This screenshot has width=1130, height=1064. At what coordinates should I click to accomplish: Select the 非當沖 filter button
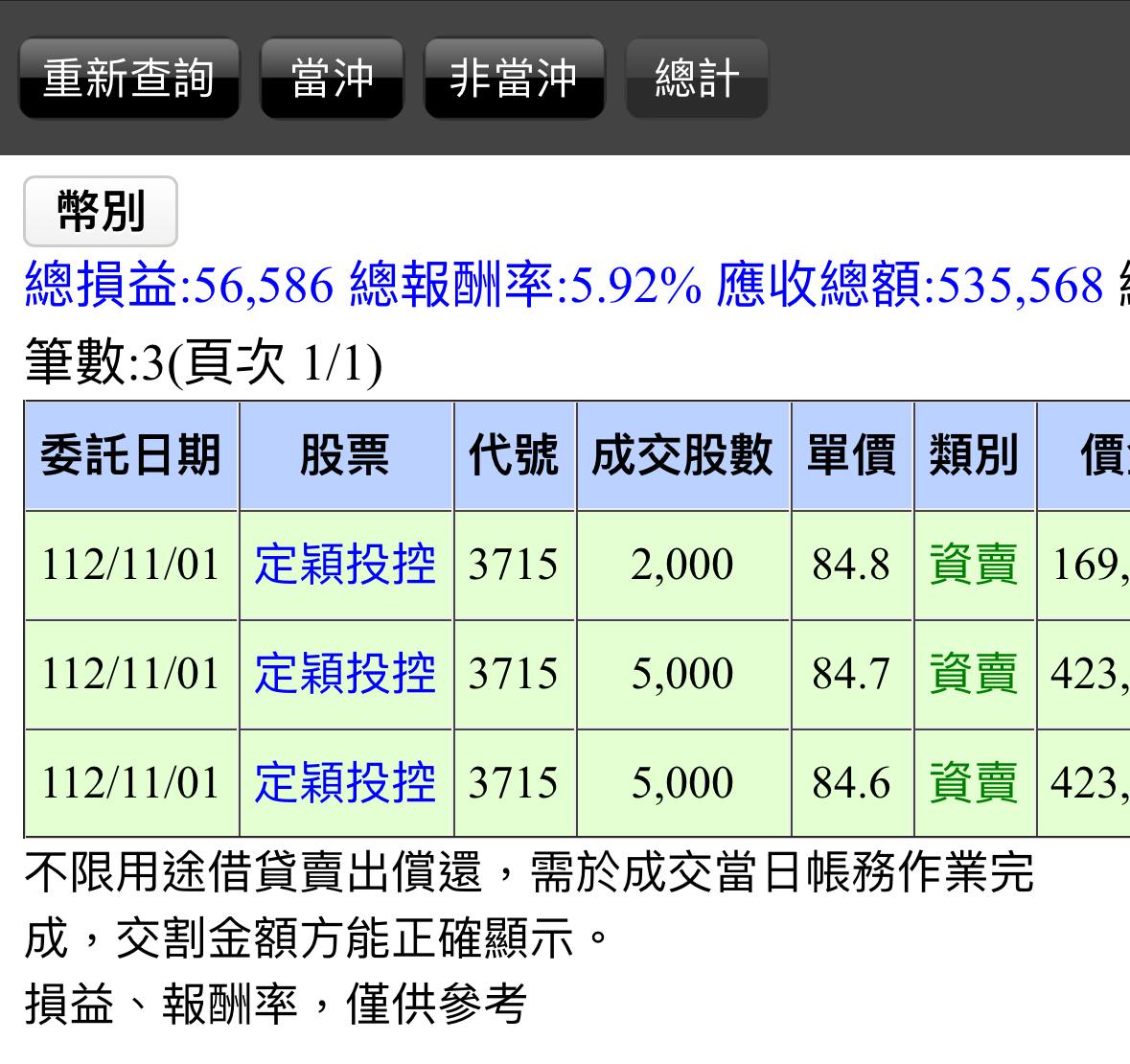pos(514,77)
